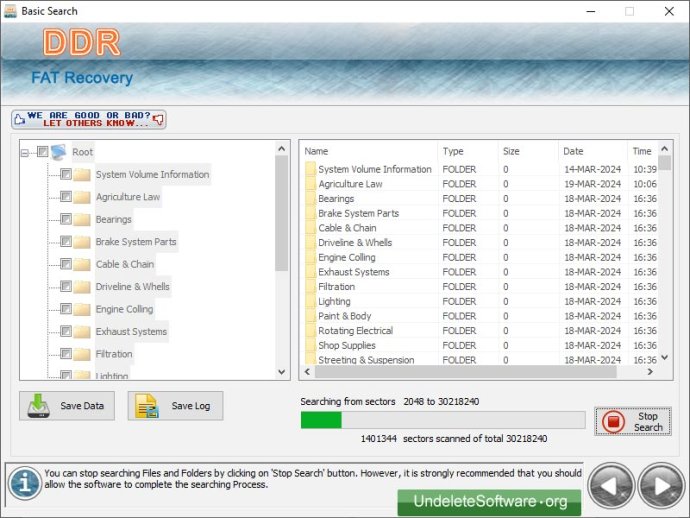This screenshot has width=690, height=518.
Task: Select Streeting & Suspension row in list
Action: click(x=480, y=360)
